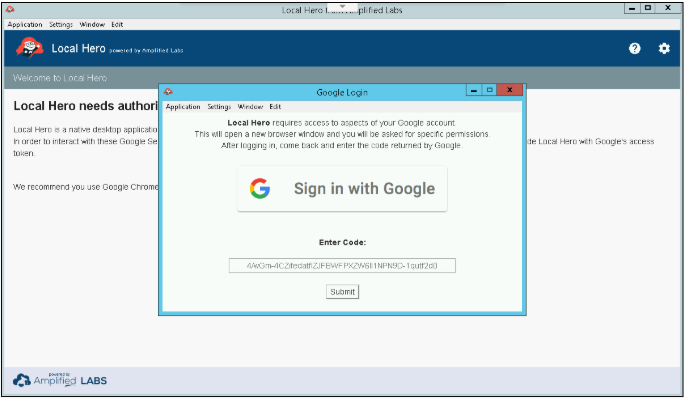The image size is (685, 398).
Task: Open Edit menu in main window
Action: pos(117,24)
